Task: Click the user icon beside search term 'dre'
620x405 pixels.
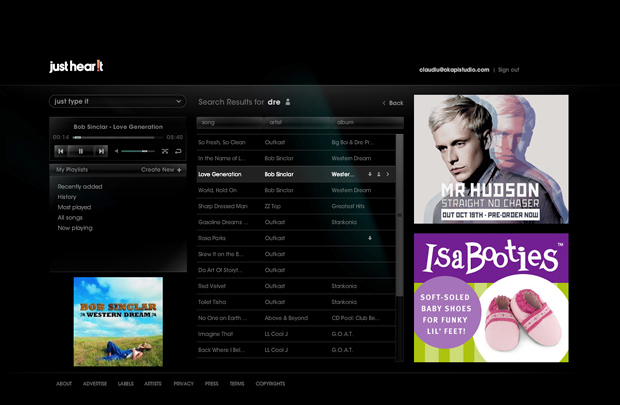Action: (x=288, y=102)
